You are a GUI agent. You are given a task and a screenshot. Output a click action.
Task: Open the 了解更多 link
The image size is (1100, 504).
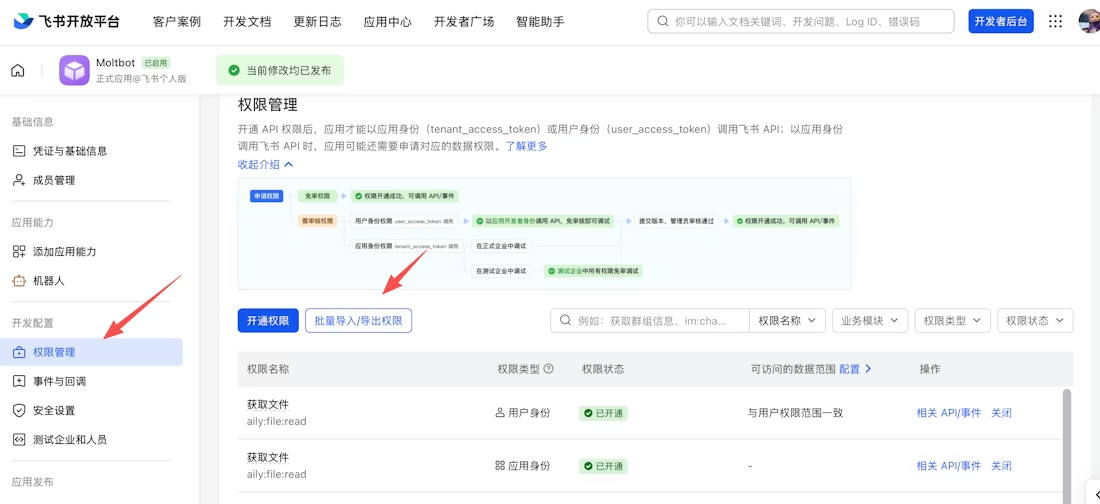[x=526, y=146]
